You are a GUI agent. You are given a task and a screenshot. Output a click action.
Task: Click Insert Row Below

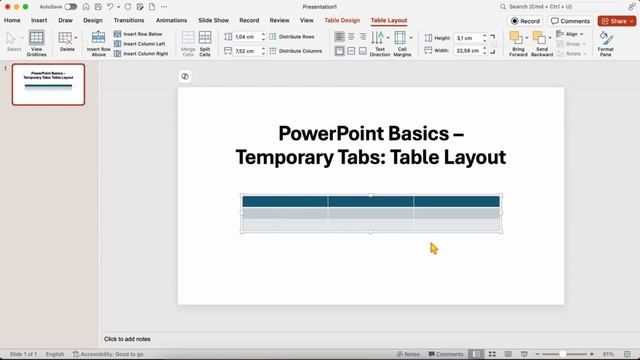point(138,34)
